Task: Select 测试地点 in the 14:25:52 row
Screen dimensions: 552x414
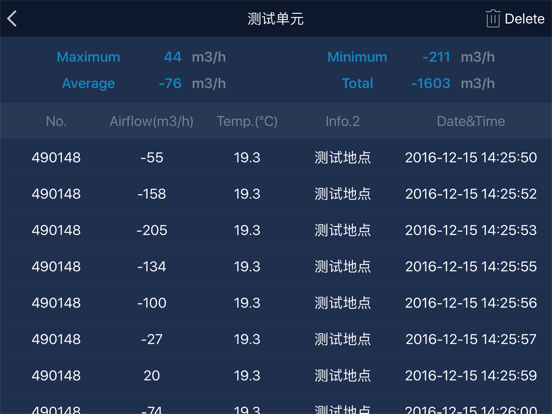Action: point(343,194)
